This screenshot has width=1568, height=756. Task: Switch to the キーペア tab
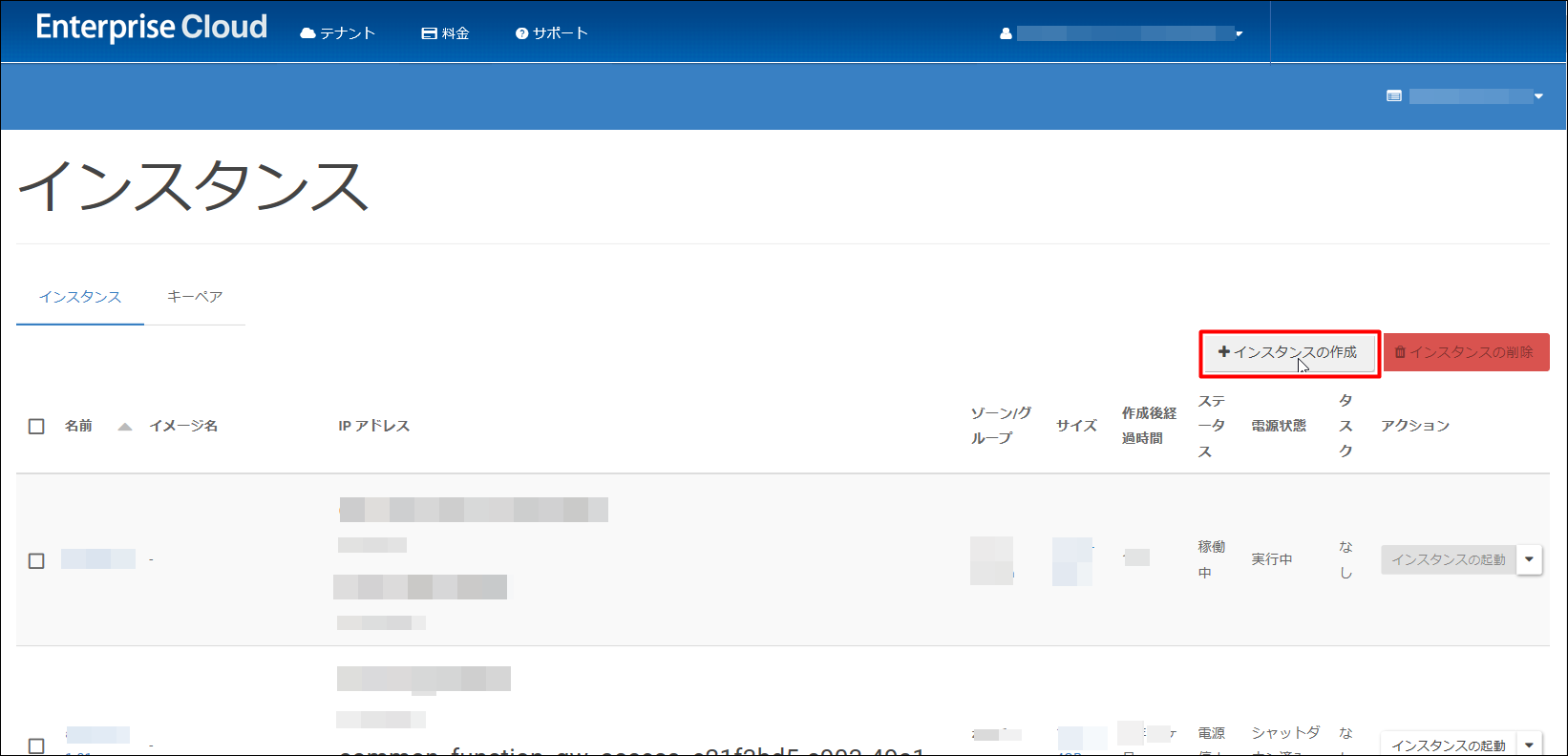[x=195, y=297]
